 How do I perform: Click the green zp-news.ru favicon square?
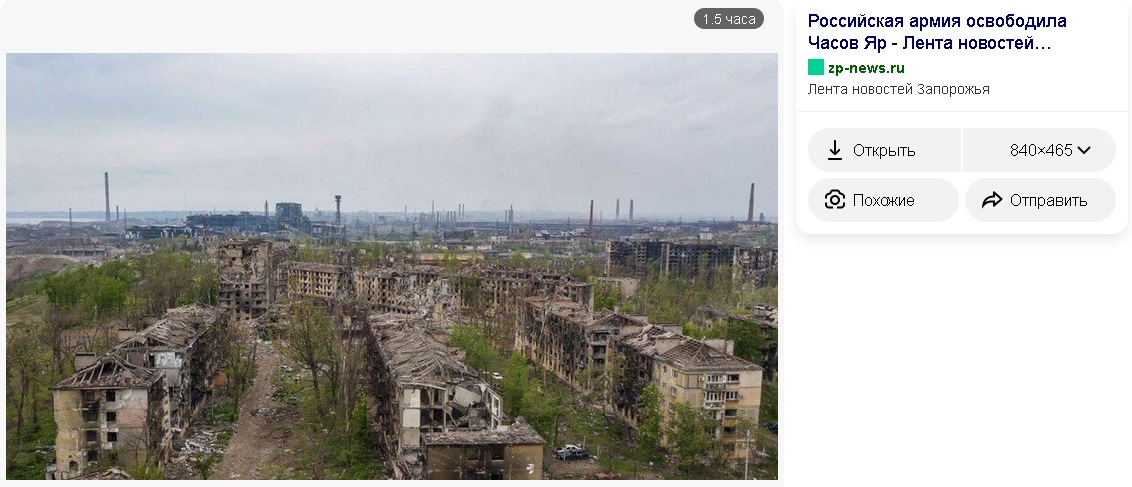tap(816, 68)
